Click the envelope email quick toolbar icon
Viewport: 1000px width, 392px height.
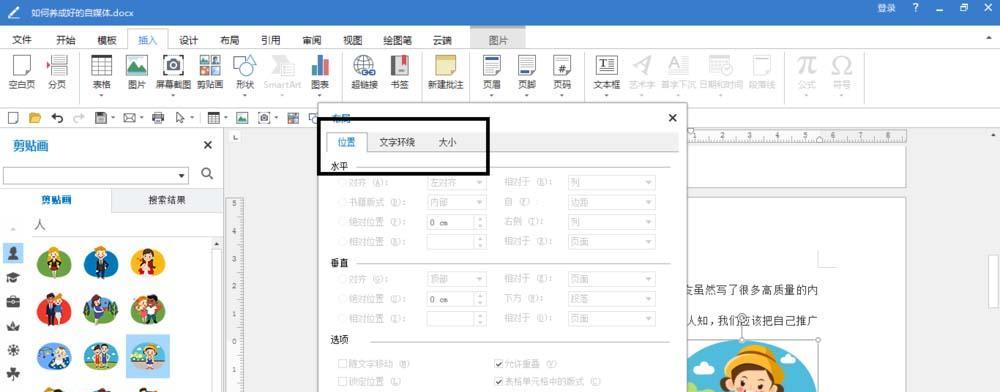pyautogui.click(x=129, y=117)
